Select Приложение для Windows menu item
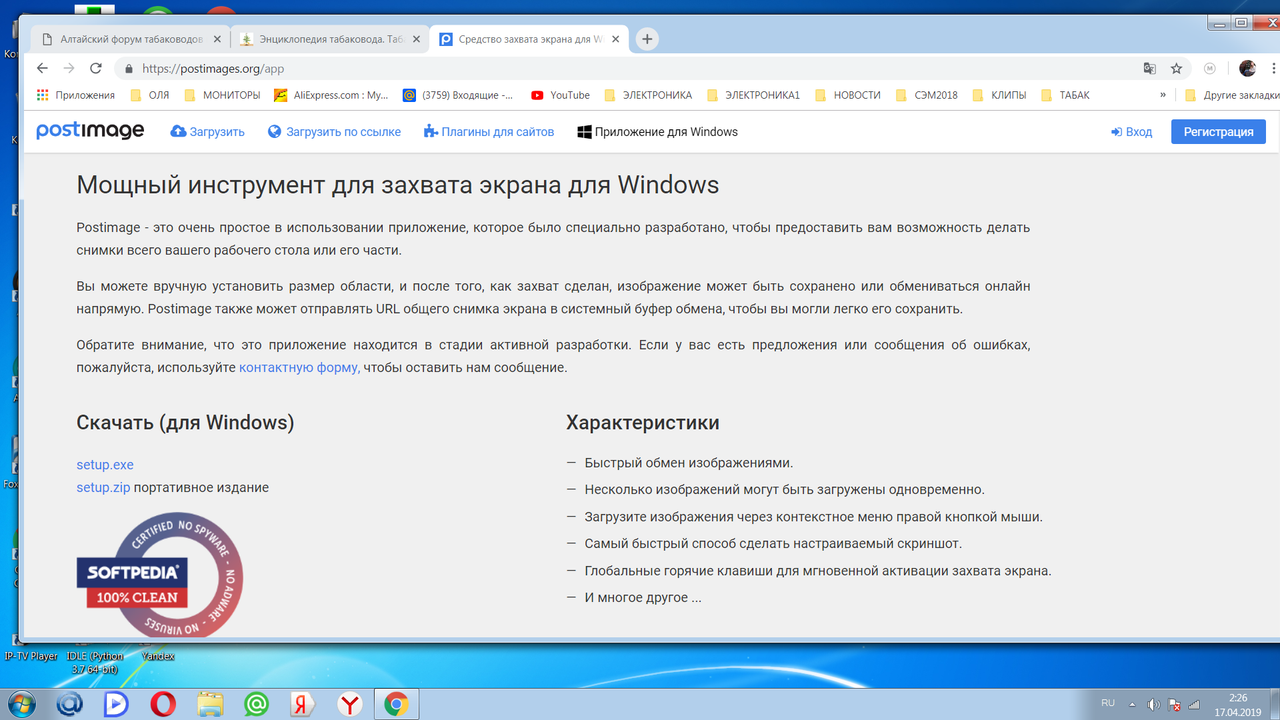The height and width of the screenshot is (720, 1280). click(657, 132)
